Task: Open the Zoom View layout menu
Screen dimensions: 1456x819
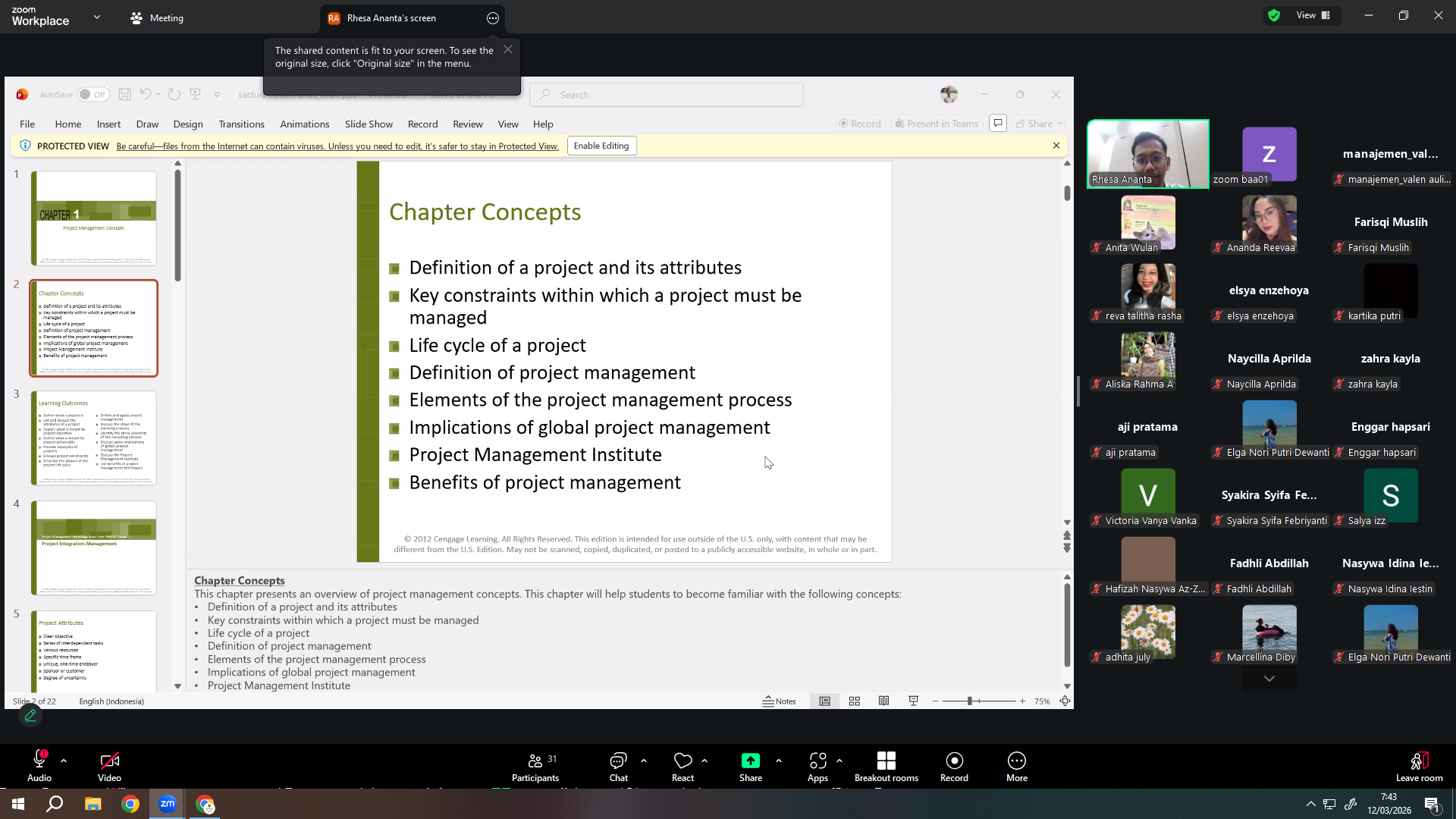Action: (x=1313, y=15)
